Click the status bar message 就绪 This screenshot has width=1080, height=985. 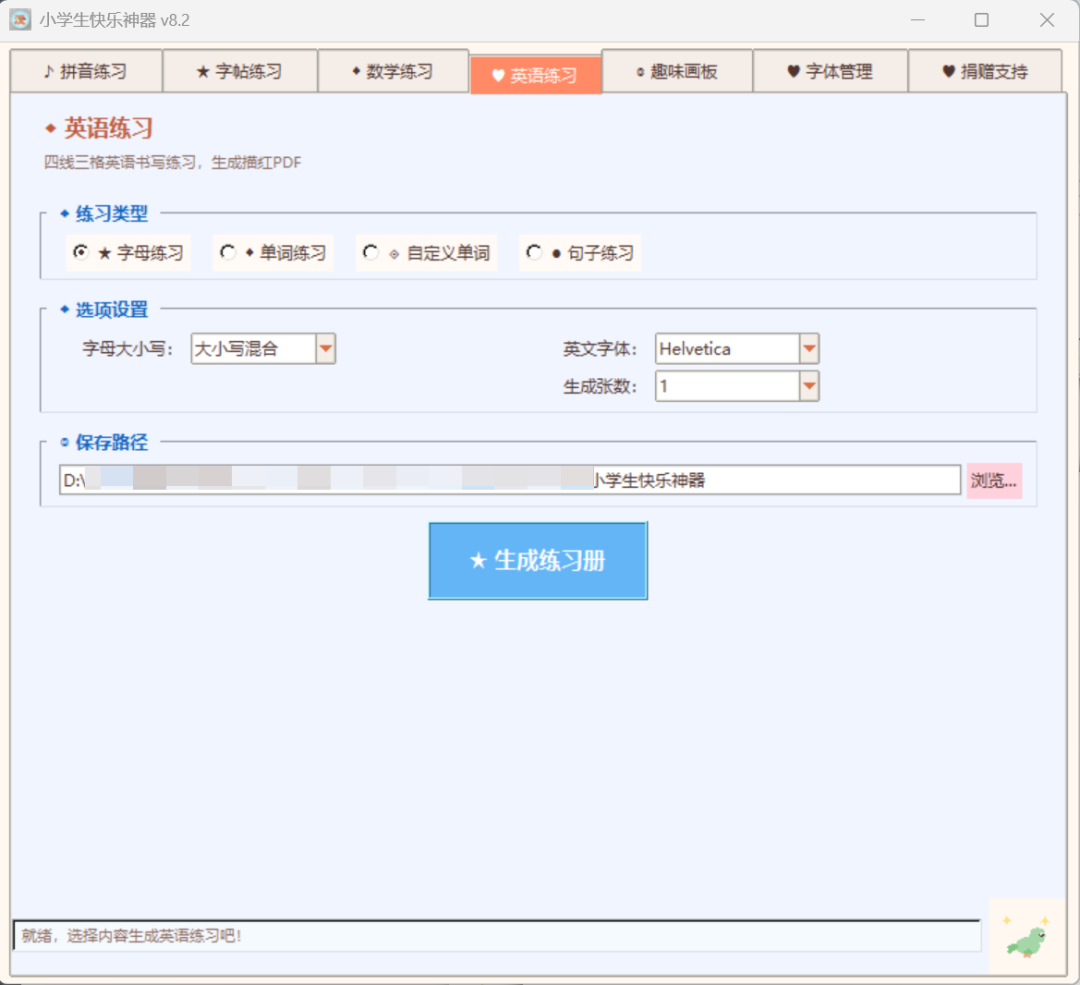(x=132, y=936)
